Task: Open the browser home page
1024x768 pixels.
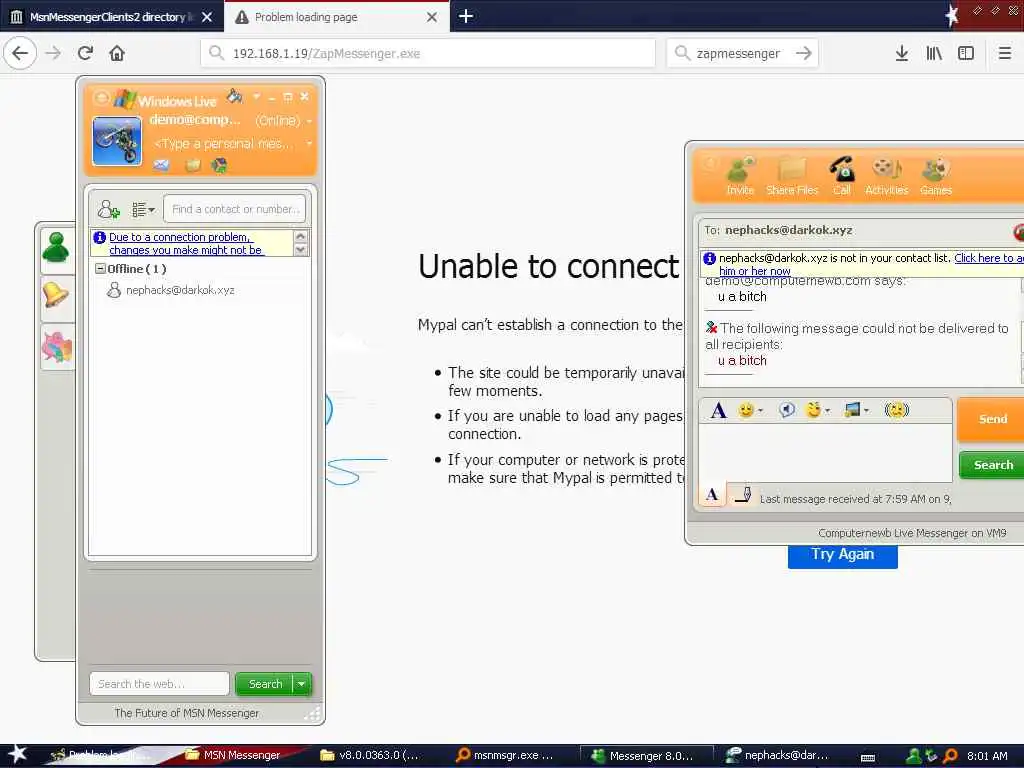Action: 117,53
